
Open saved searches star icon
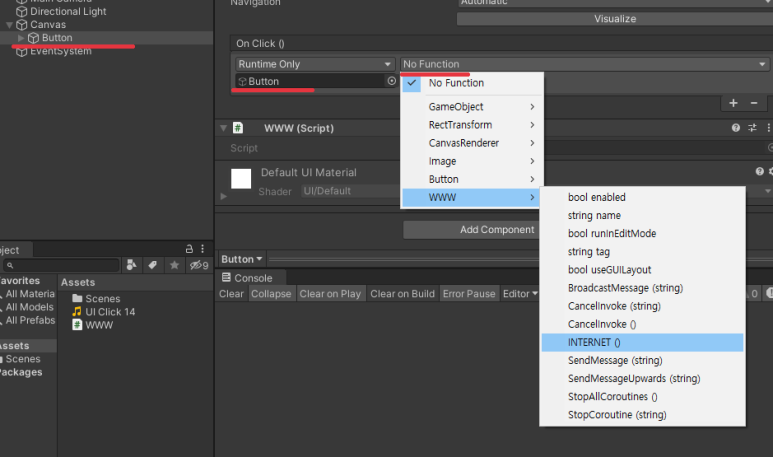[174, 265]
